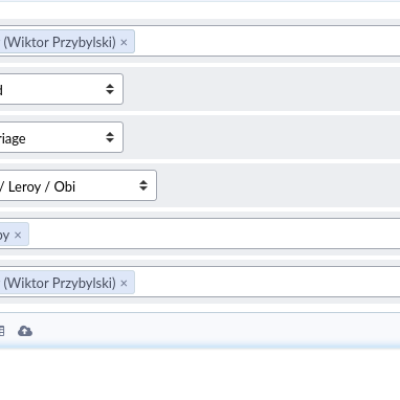This screenshot has height=400, width=400.
Task: Open the first short dropdown ending in 'd'
Action: coord(61,89)
